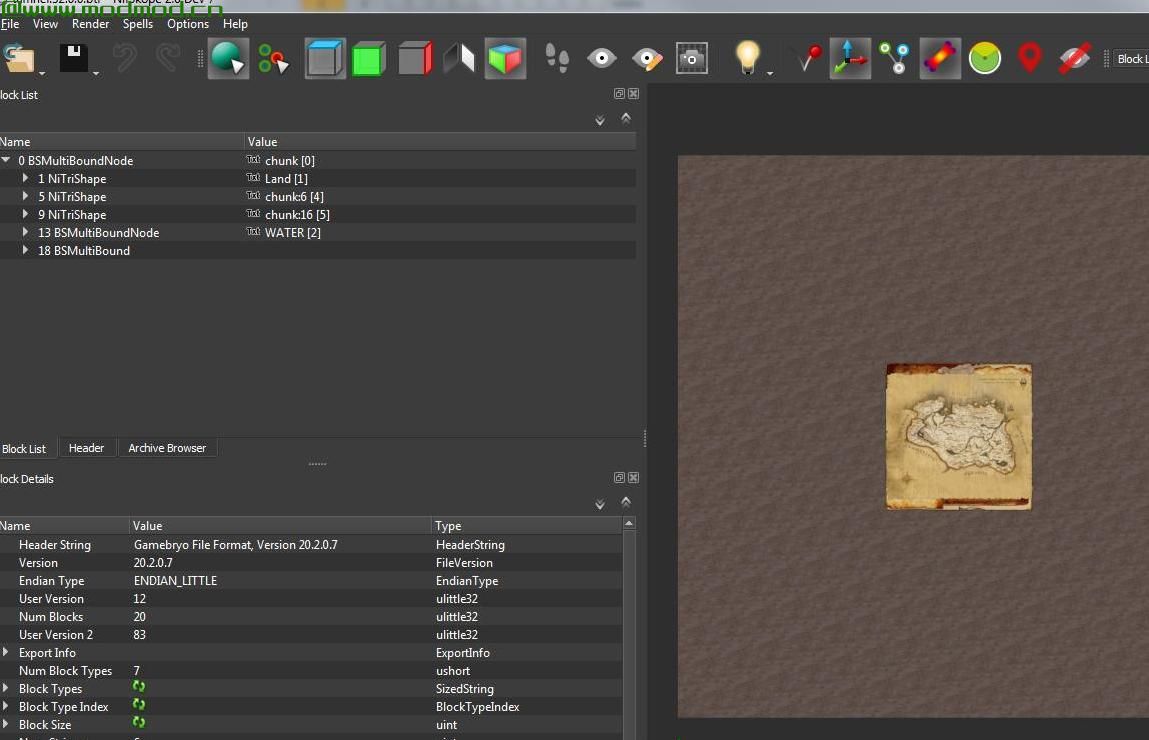Expand the 9 NiTriShape node

26,214
